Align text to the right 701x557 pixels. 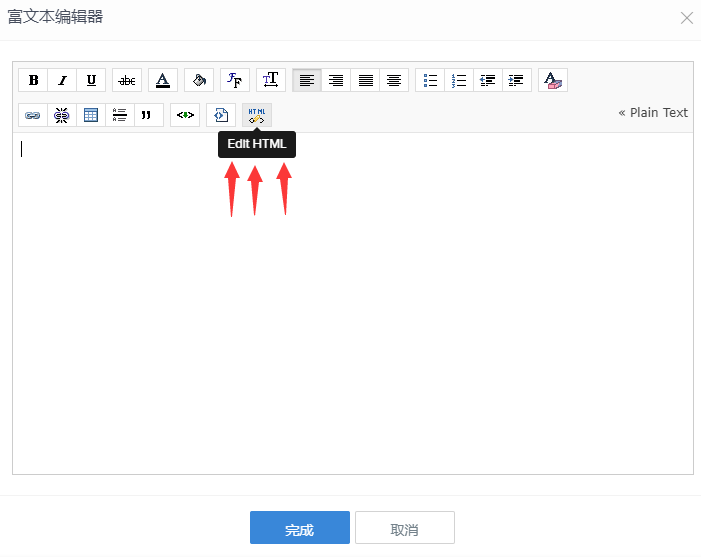click(336, 80)
